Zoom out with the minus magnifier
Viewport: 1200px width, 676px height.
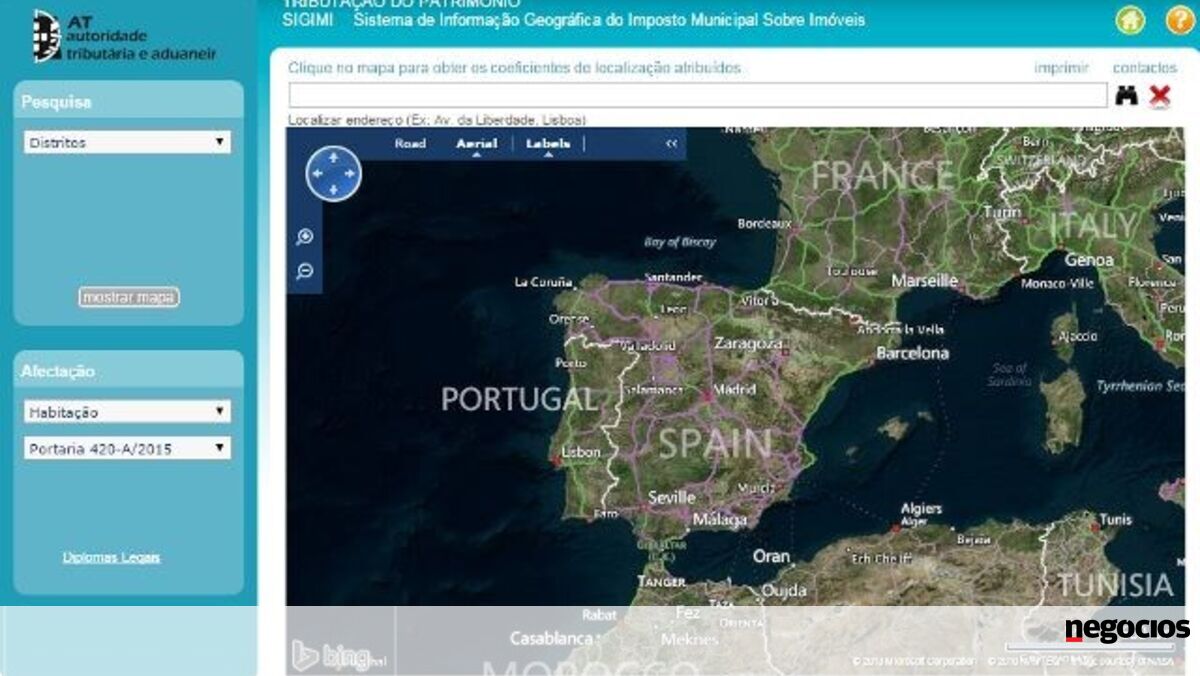click(x=305, y=271)
